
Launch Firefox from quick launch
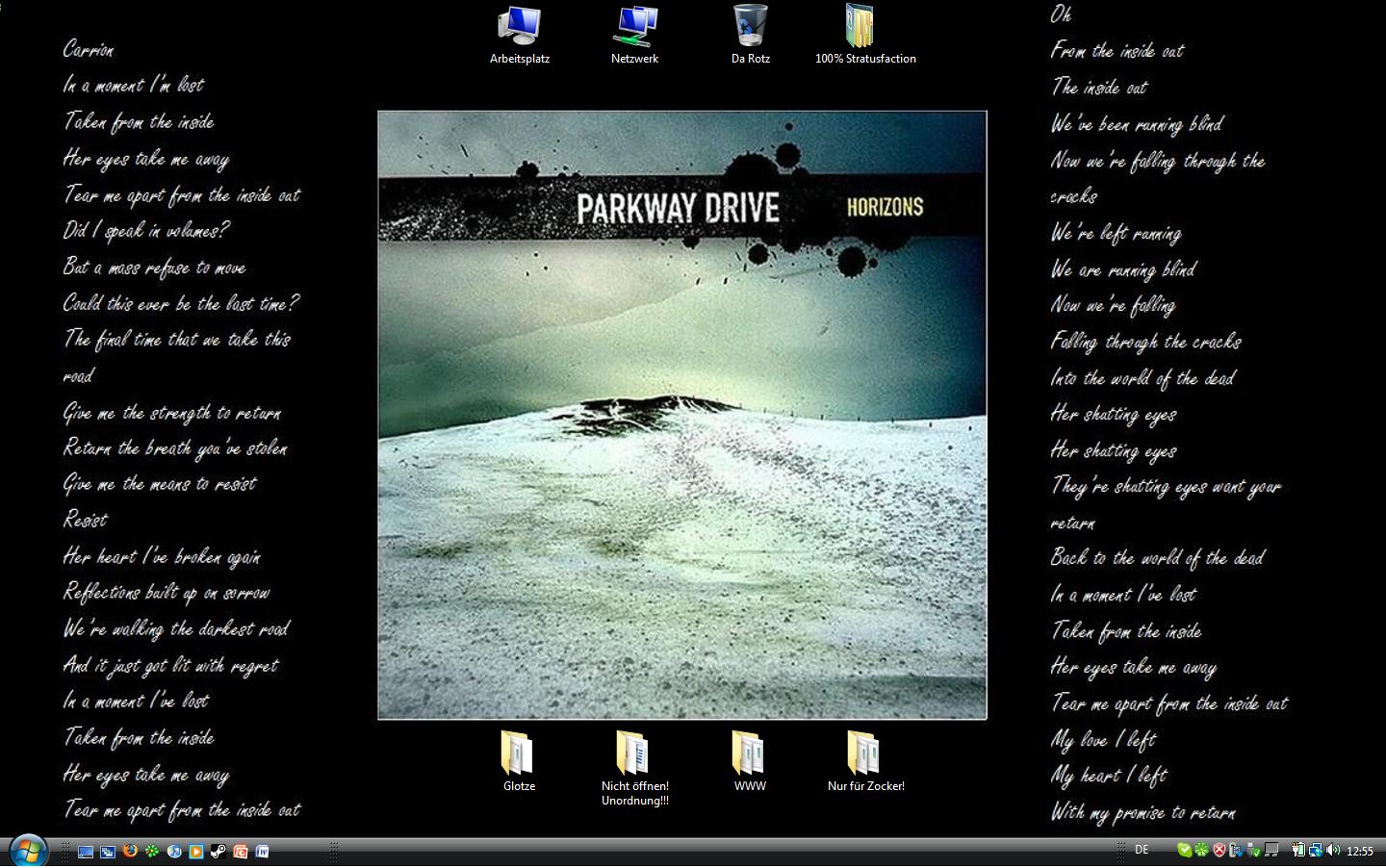pos(130,851)
